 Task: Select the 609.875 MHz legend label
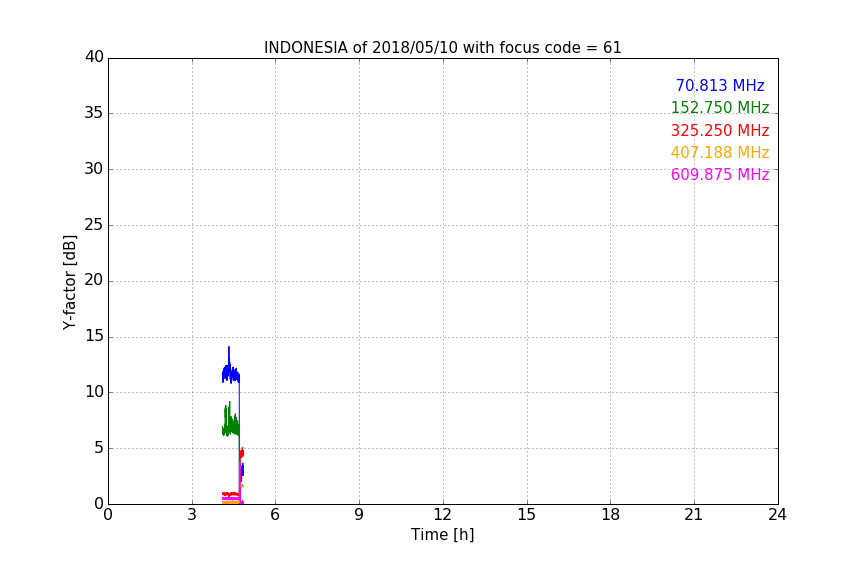720,175
